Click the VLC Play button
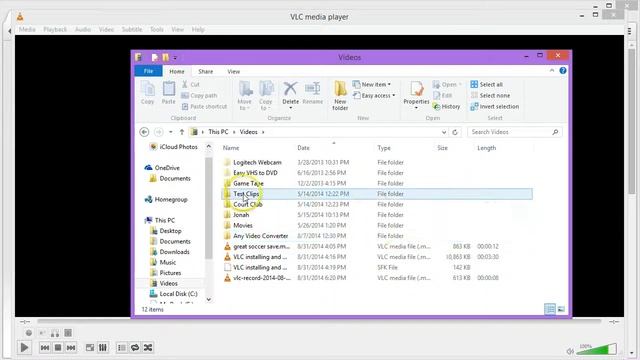Image resolution: width=640 pixels, height=360 pixels. coord(24,347)
